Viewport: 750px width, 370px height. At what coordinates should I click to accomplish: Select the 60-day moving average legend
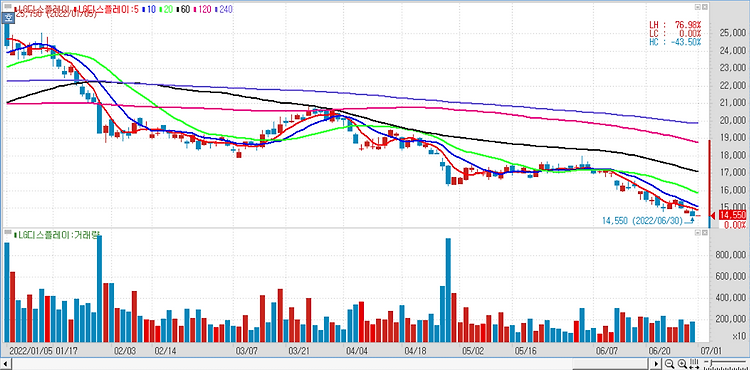coord(183,9)
